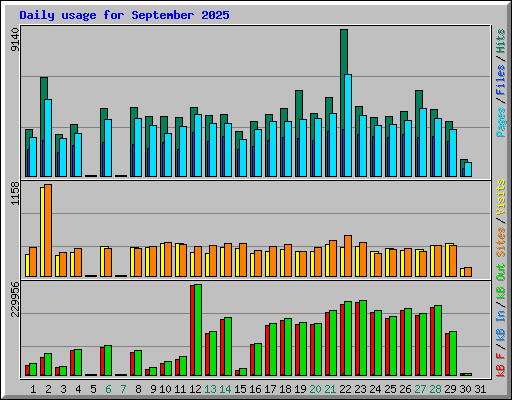
Task: Click day label 17 on the x-axis
Action: (x=270, y=389)
